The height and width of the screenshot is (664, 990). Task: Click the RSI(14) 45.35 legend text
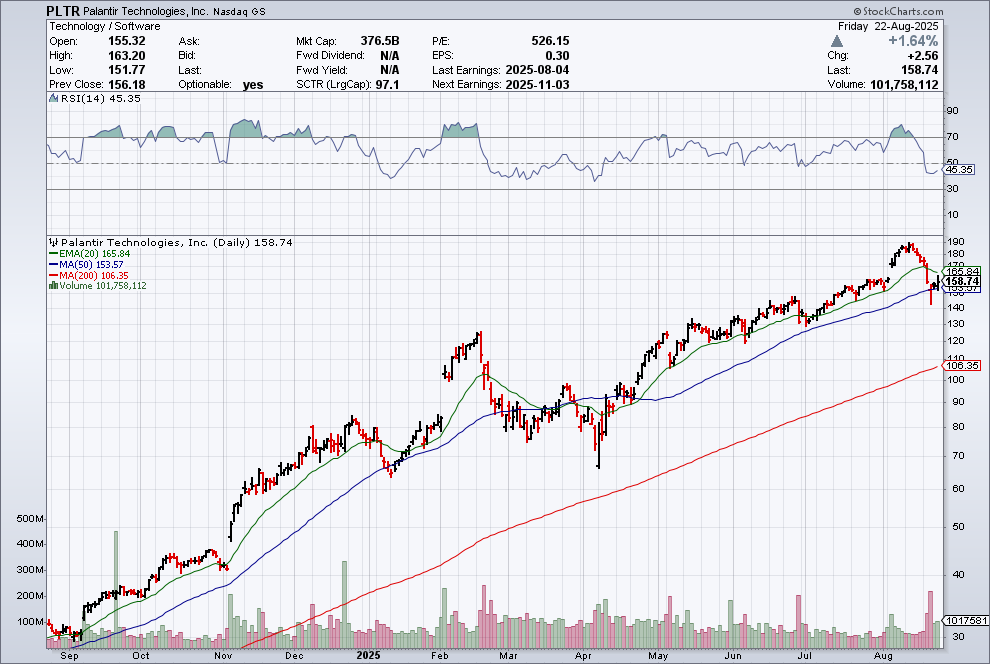[x=100, y=98]
